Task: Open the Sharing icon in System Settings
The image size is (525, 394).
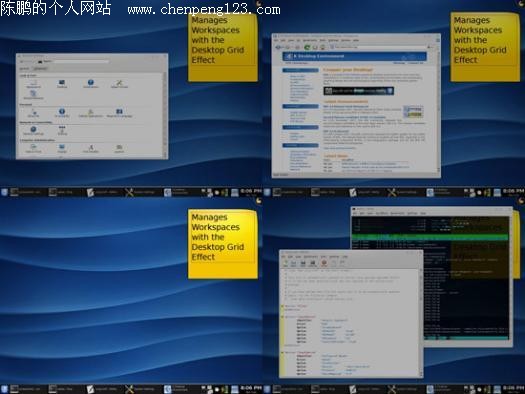Action: [x=62, y=131]
